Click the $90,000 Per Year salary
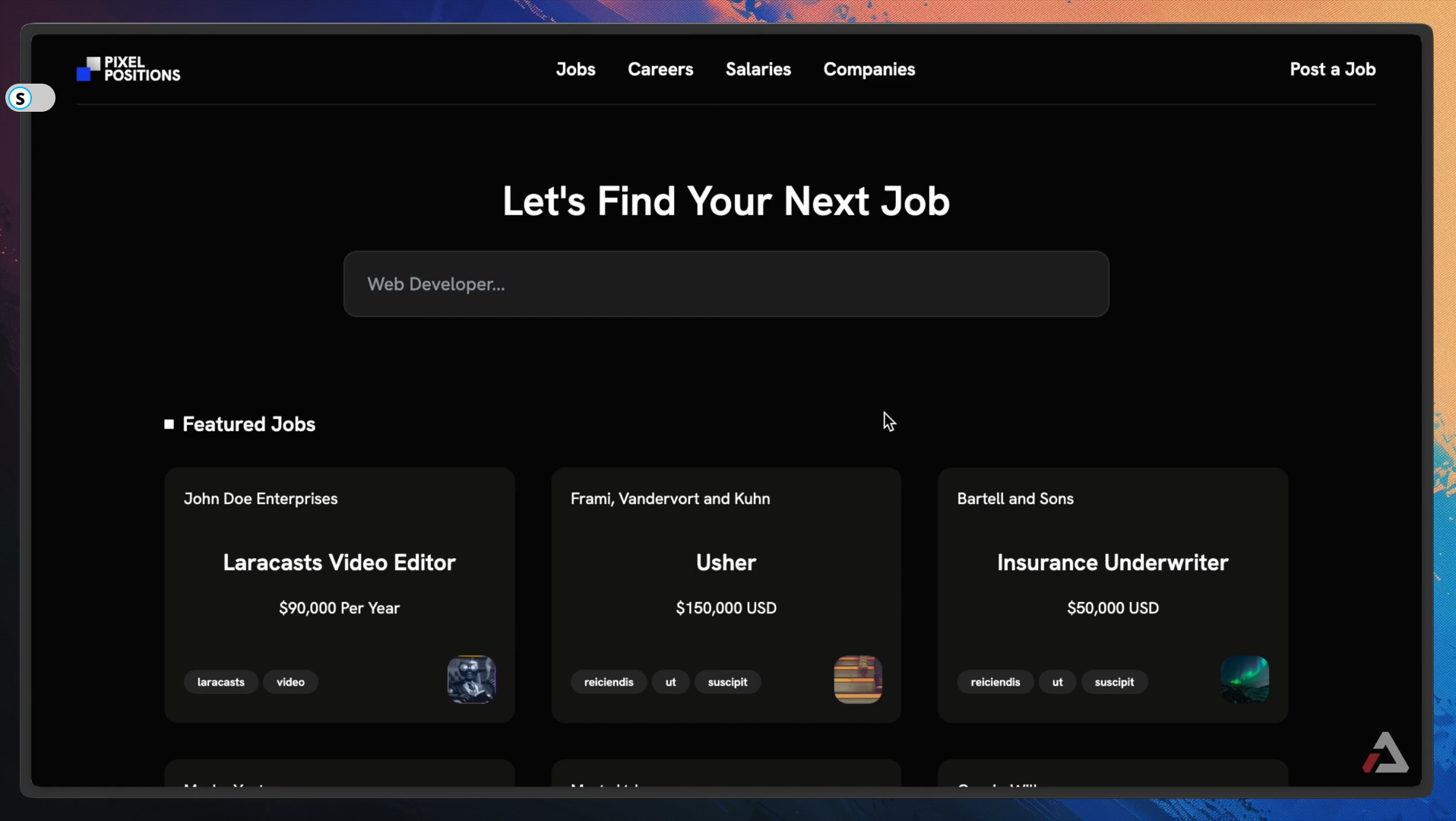This screenshot has width=1456, height=821. coord(339,608)
